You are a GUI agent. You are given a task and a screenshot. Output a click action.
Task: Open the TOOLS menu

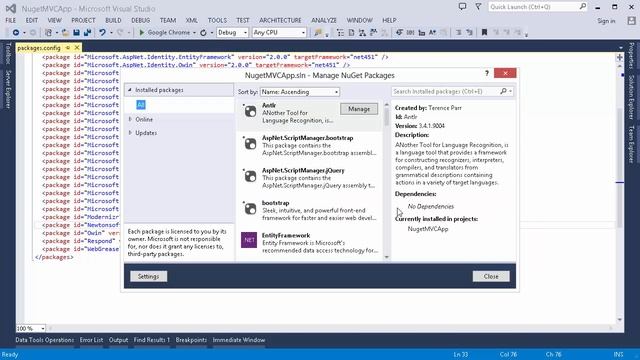pyautogui.click(x=217, y=20)
